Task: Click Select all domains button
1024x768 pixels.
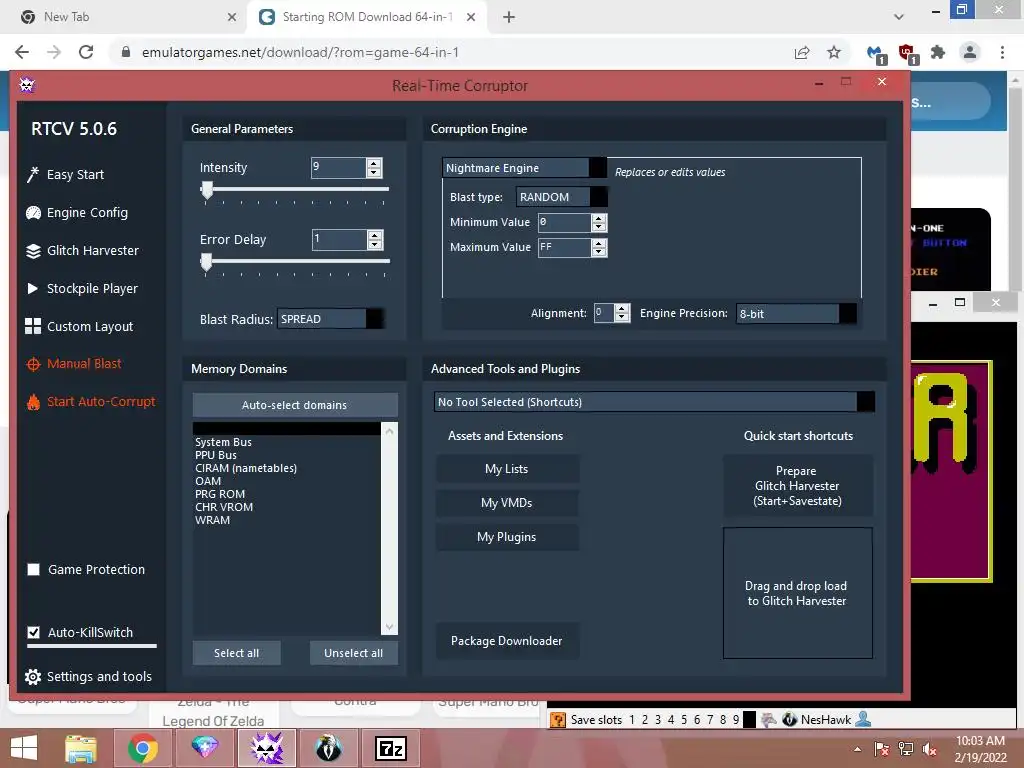Action: click(x=236, y=653)
